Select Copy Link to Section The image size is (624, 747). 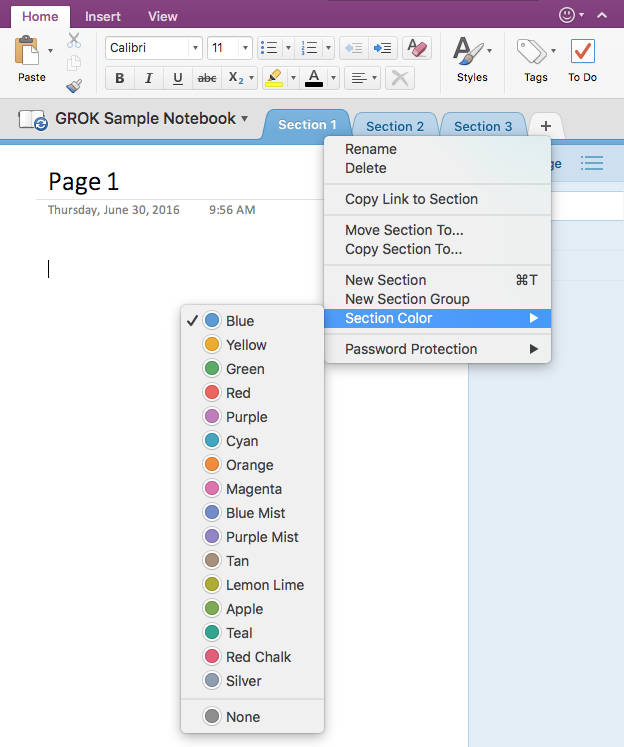pos(437,199)
